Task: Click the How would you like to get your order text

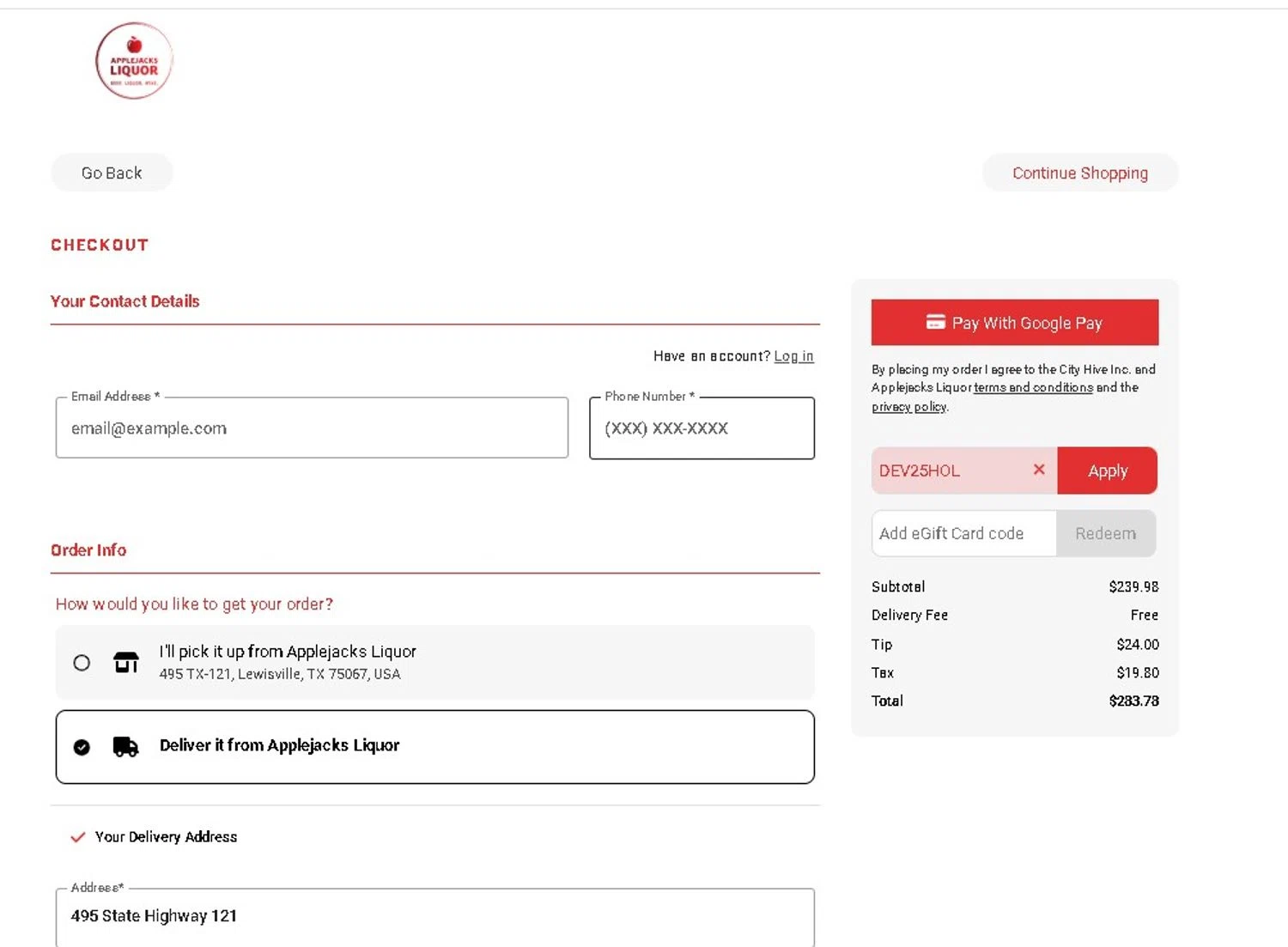Action: (194, 604)
